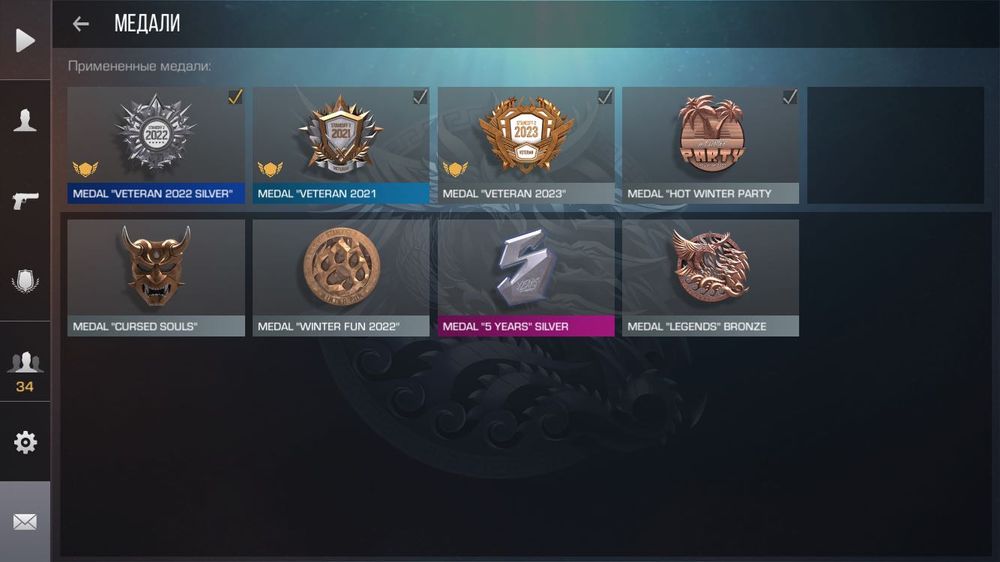
Task: Click the MEDAL "VETERAN 2023" label
Action: pyautogui.click(x=526, y=193)
